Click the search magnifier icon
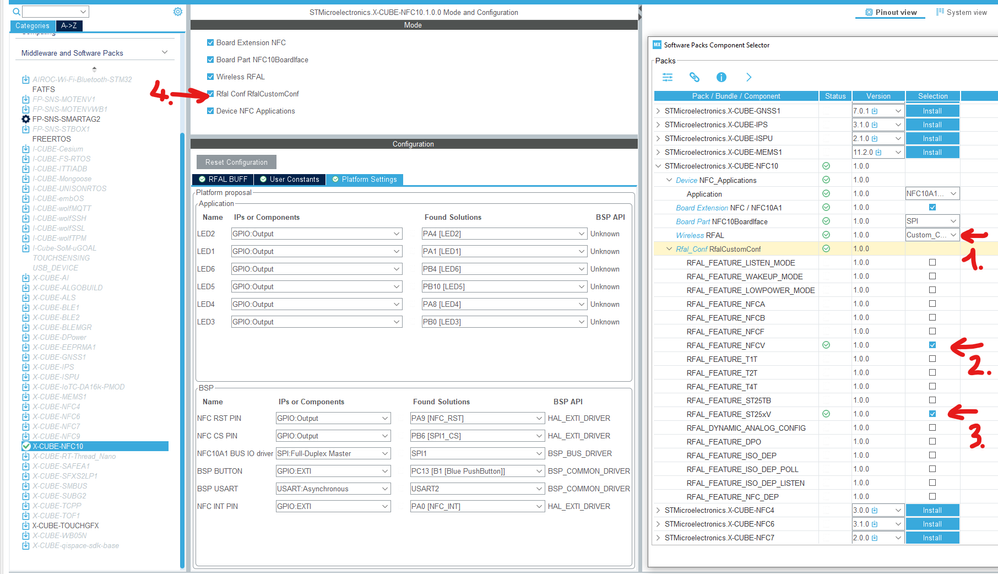 click(17, 11)
